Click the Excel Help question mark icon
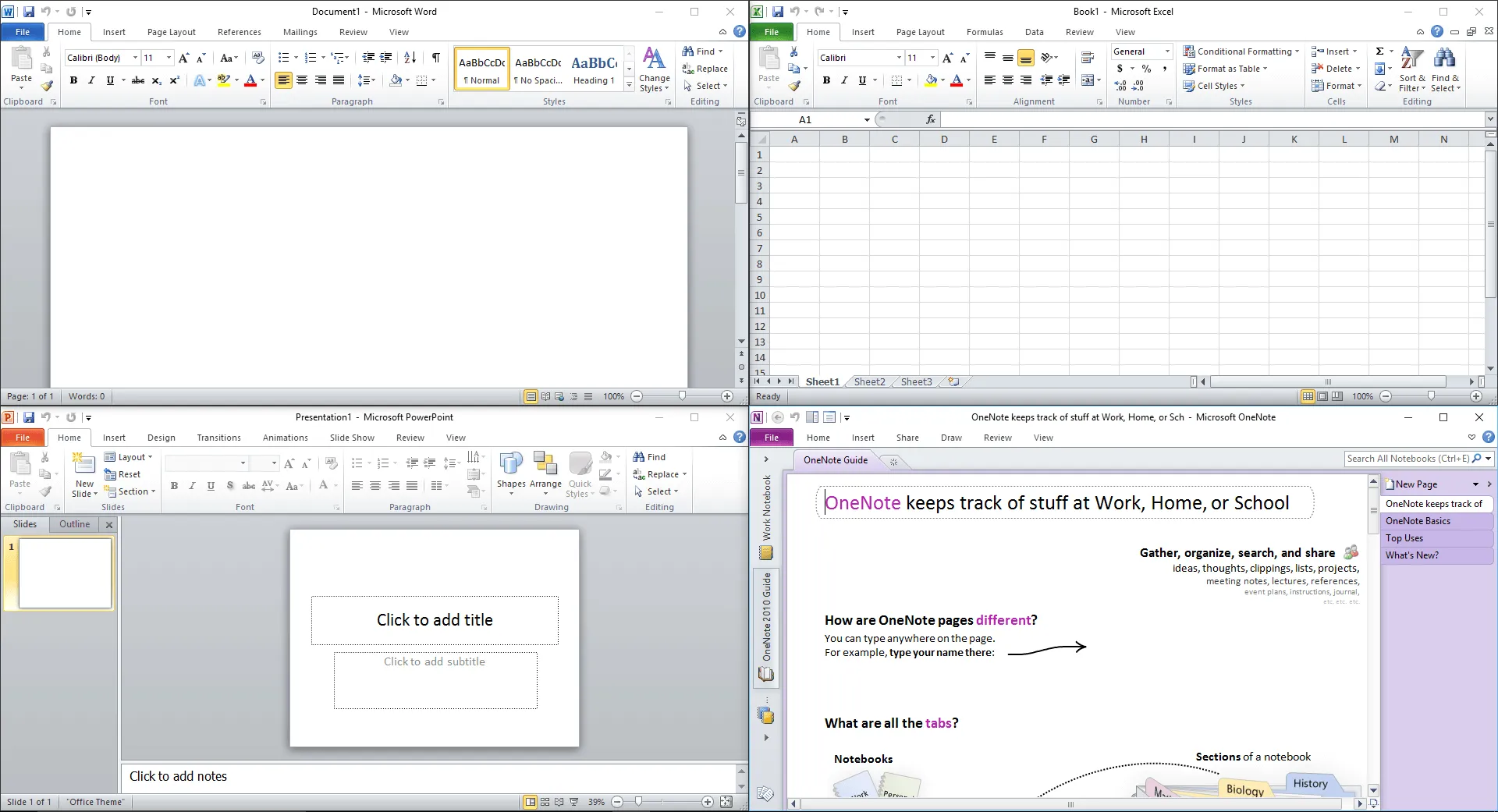The image size is (1498, 812). (x=1436, y=32)
